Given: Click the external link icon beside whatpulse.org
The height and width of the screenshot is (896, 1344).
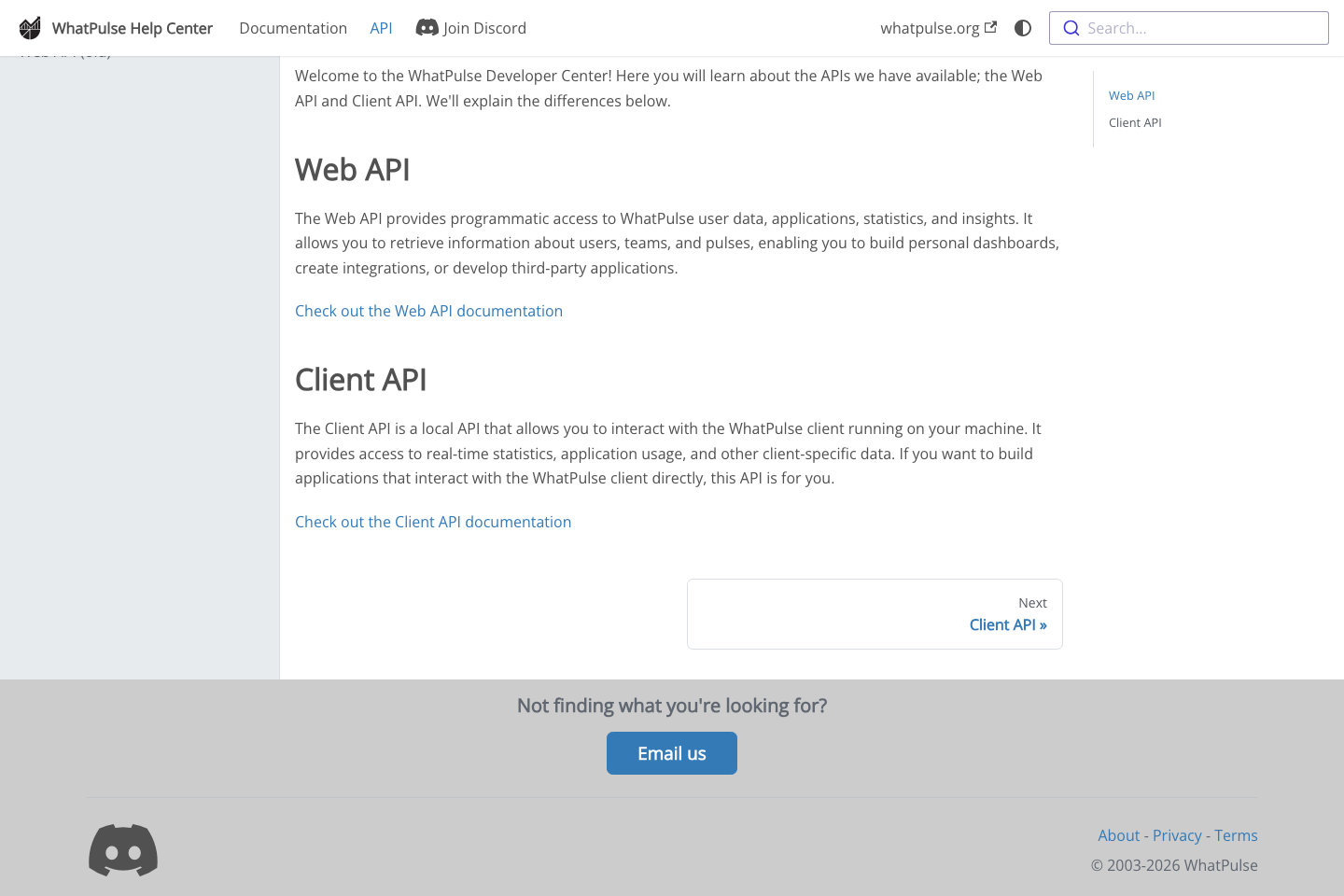Looking at the screenshot, I should coord(990,27).
